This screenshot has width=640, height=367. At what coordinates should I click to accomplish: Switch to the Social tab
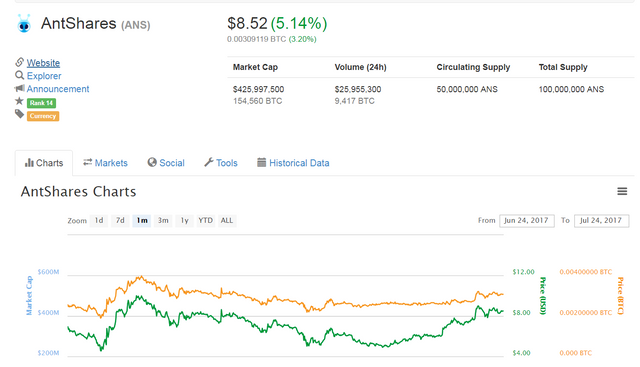click(x=166, y=163)
